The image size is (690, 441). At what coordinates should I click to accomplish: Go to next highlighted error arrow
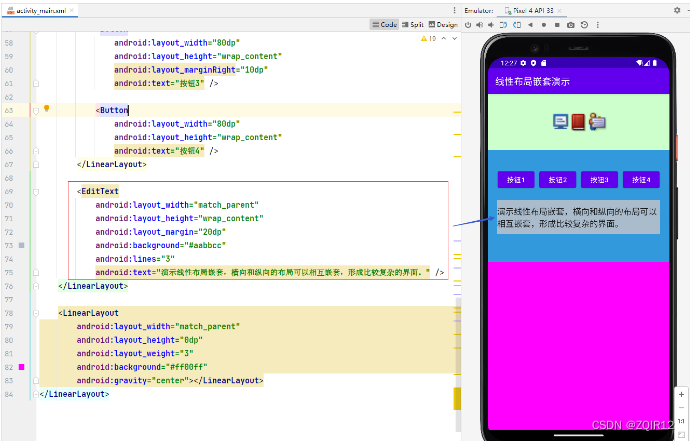455,39
